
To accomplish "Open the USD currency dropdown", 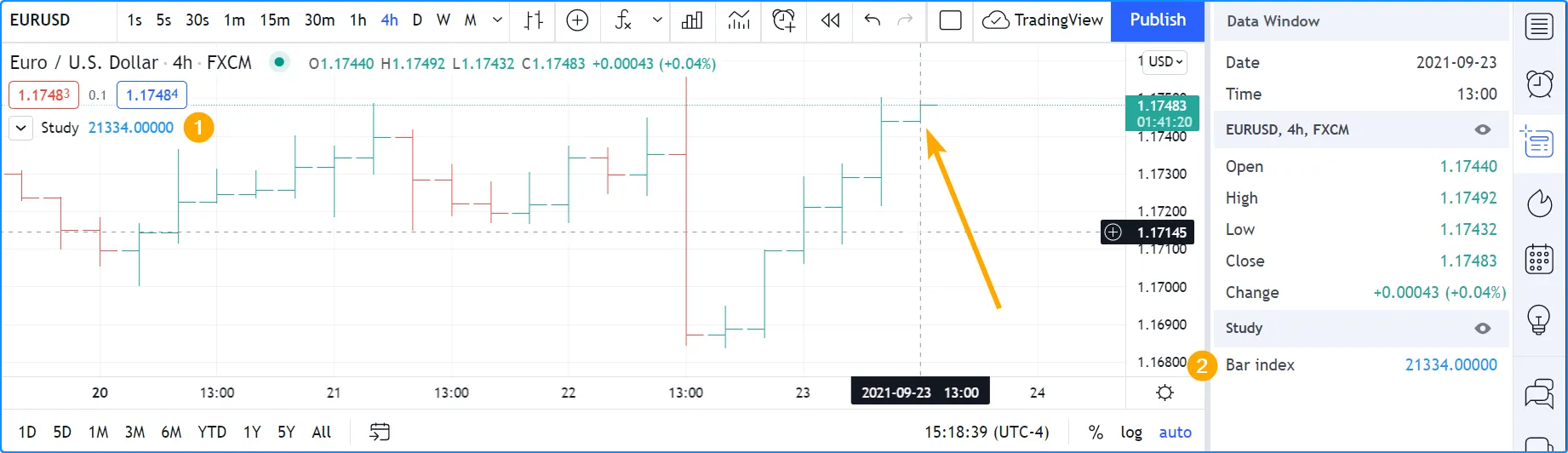I will pyautogui.click(x=1165, y=62).
